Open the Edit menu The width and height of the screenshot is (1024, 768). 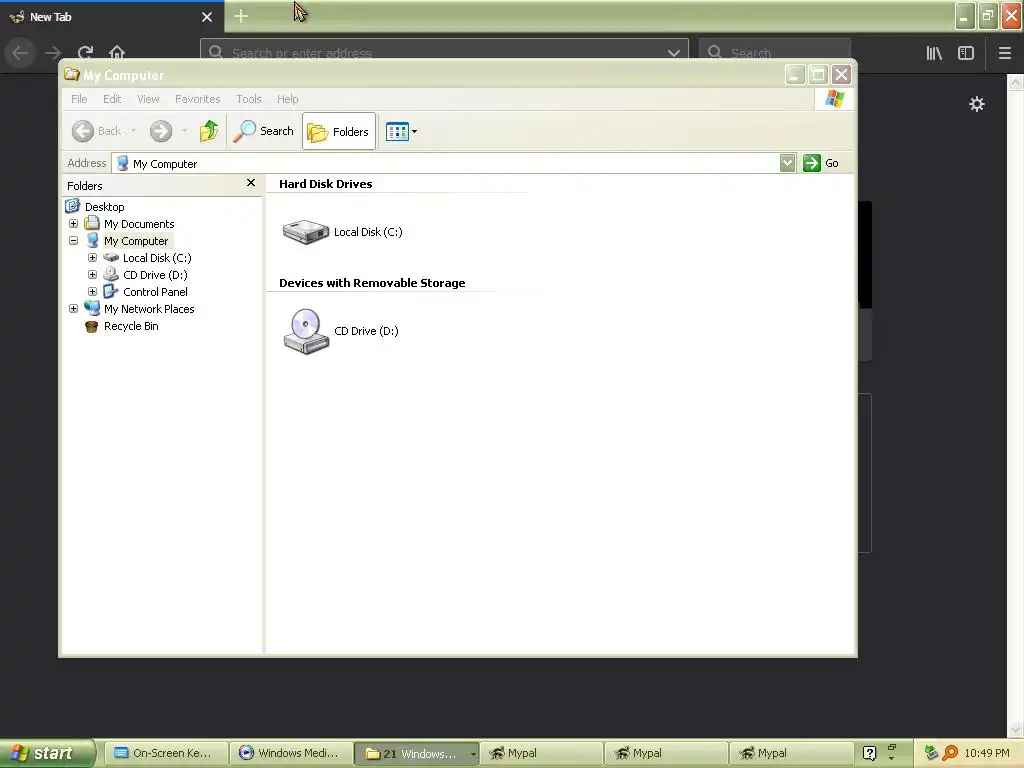pos(112,99)
